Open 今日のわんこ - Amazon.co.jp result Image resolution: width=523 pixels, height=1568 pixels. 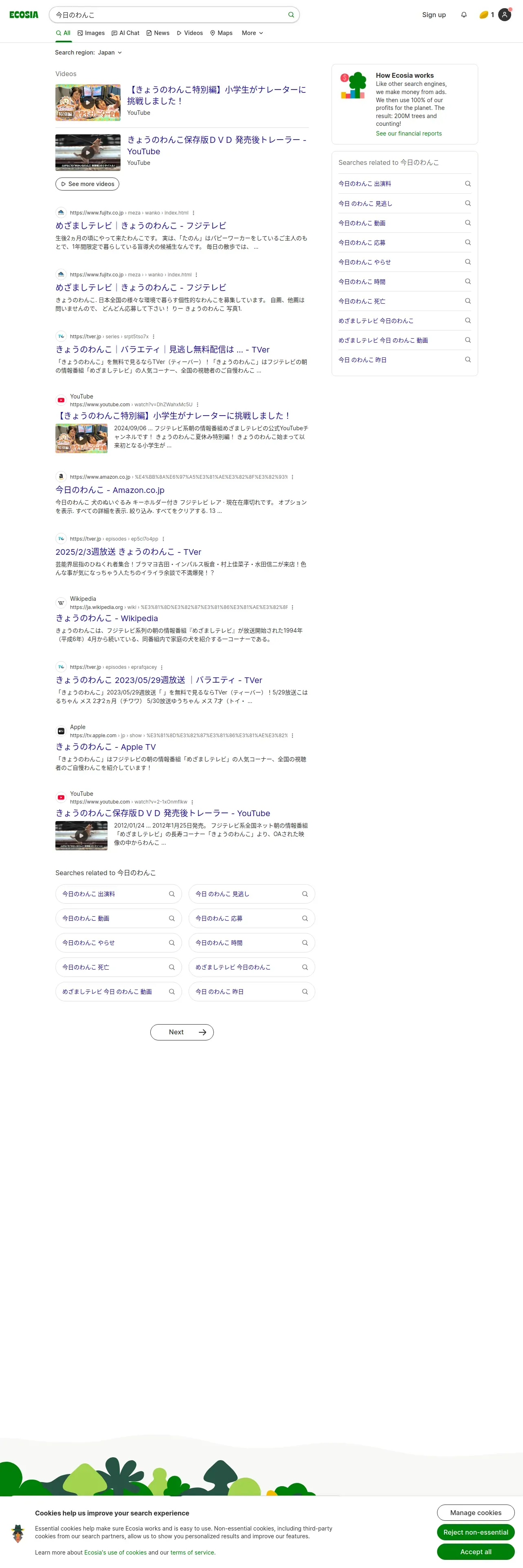pyautogui.click(x=110, y=490)
